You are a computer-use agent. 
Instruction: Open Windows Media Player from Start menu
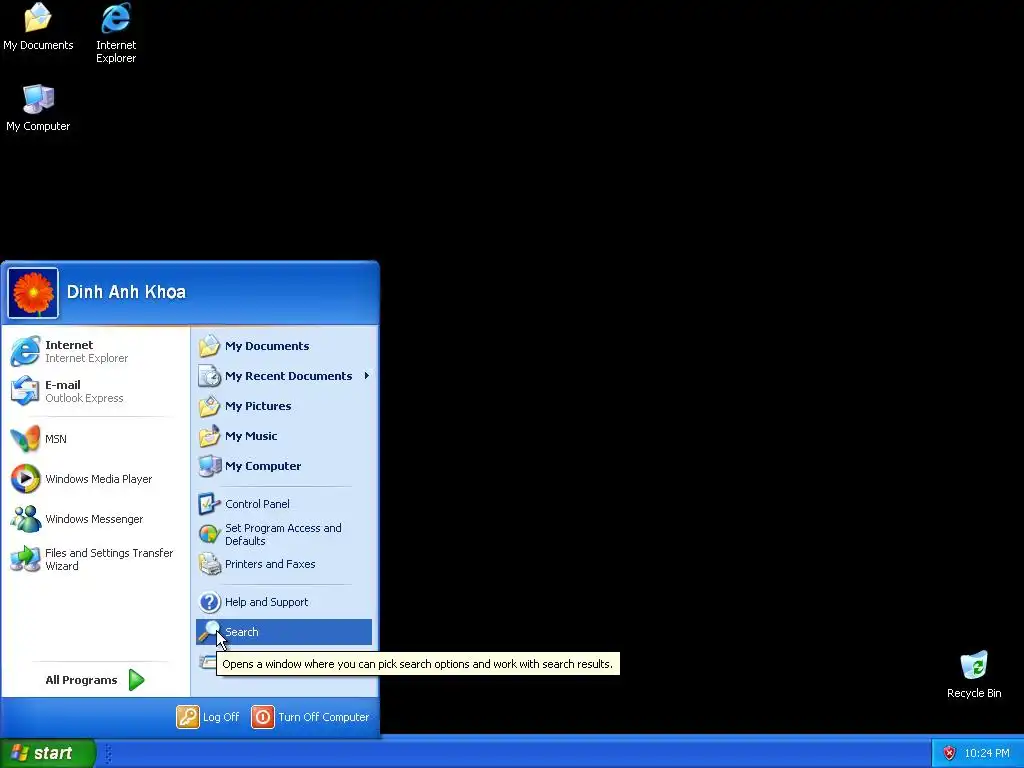95,479
